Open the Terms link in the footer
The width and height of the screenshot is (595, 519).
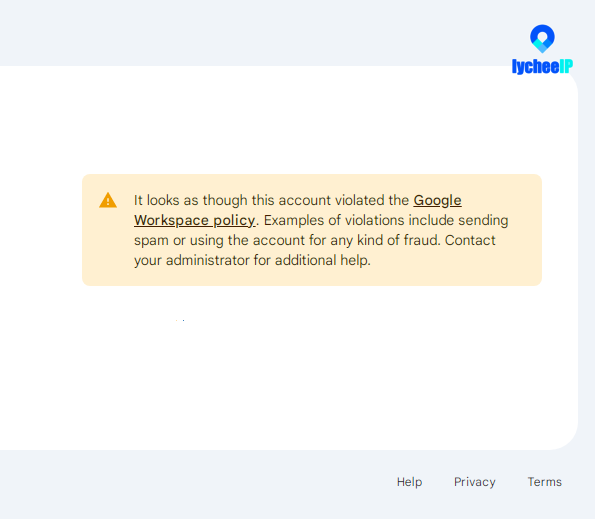(545, 482)
